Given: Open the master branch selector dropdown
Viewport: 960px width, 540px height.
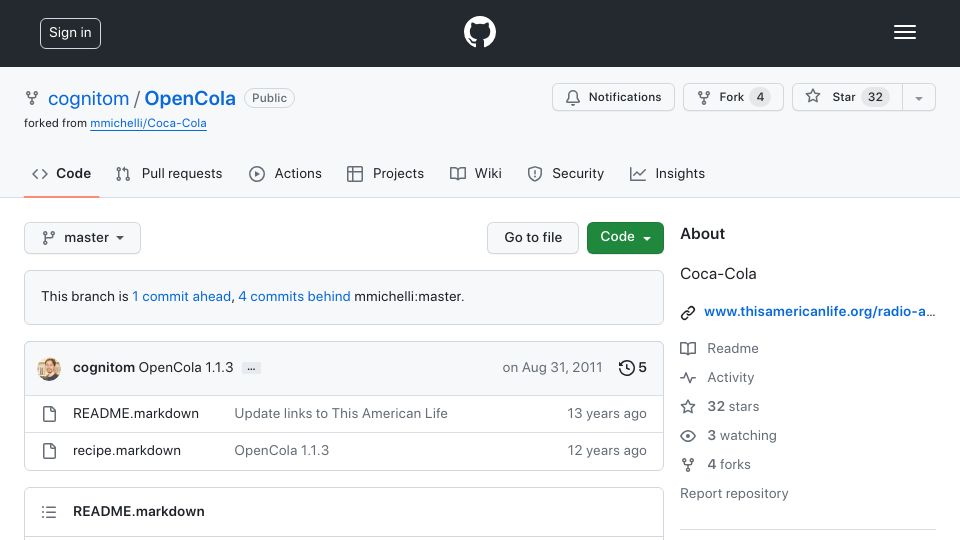Looking at the screenshot, I should [x=83, y=238].
